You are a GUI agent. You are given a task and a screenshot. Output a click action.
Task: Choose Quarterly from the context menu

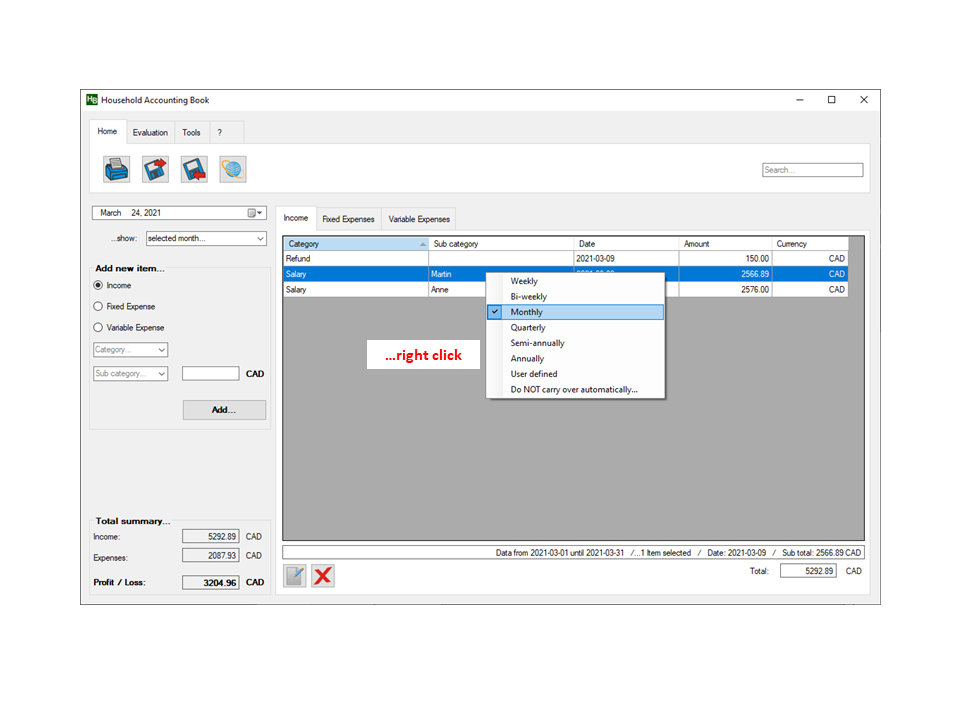click(528, 328)
